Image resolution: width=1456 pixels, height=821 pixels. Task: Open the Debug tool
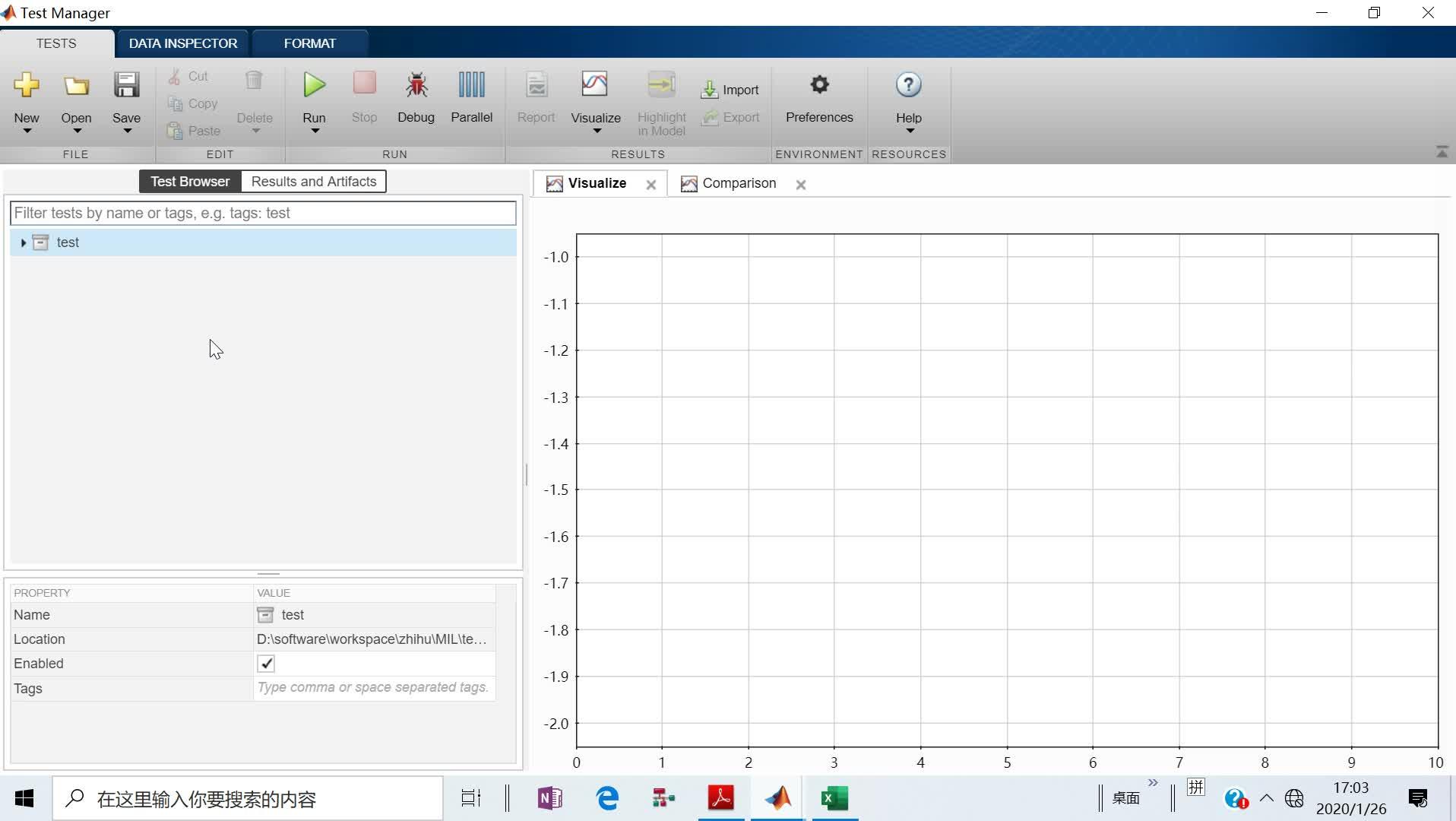pyautogui.click(x=416, y=97)
